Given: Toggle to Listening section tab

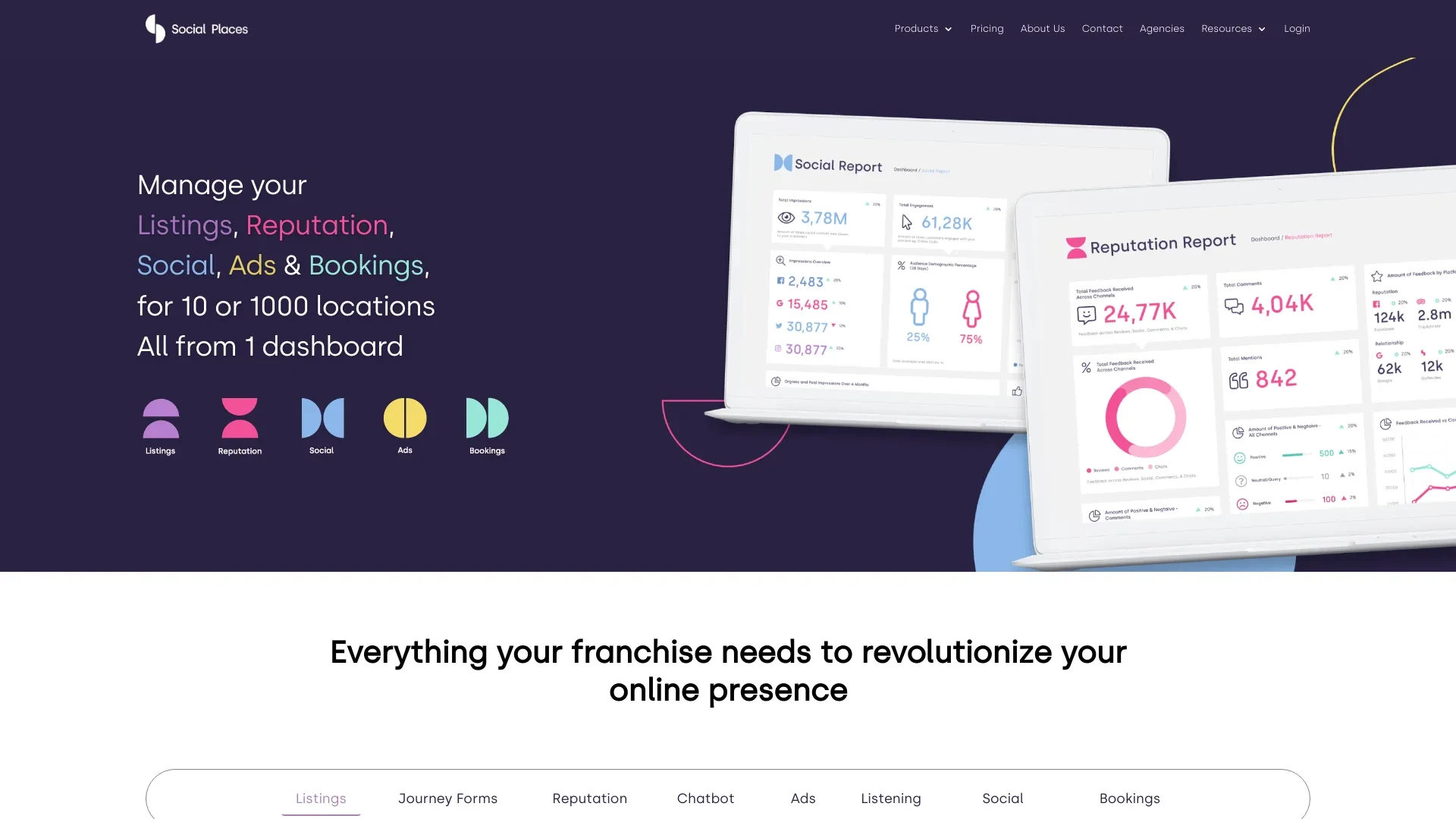Looking at the screenshot, I should click(x=890, y=798).
